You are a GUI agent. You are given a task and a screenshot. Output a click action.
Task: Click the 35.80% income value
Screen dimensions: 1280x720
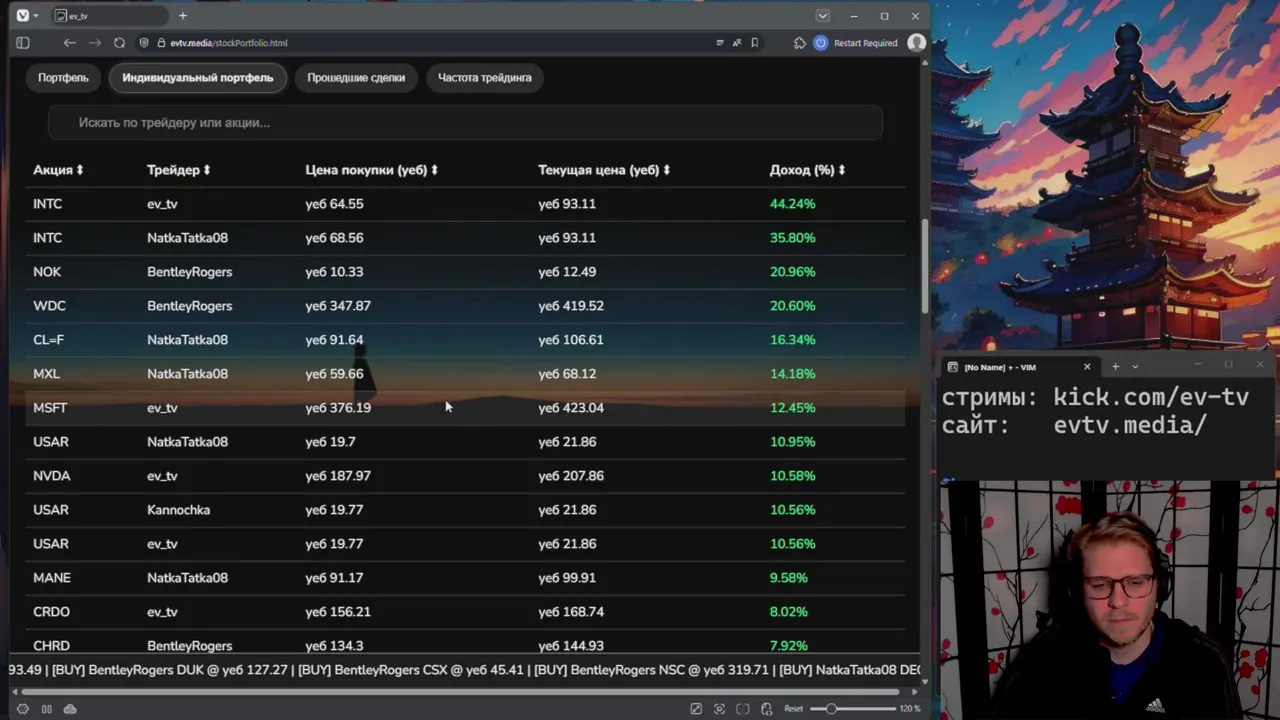click(792, 238)
